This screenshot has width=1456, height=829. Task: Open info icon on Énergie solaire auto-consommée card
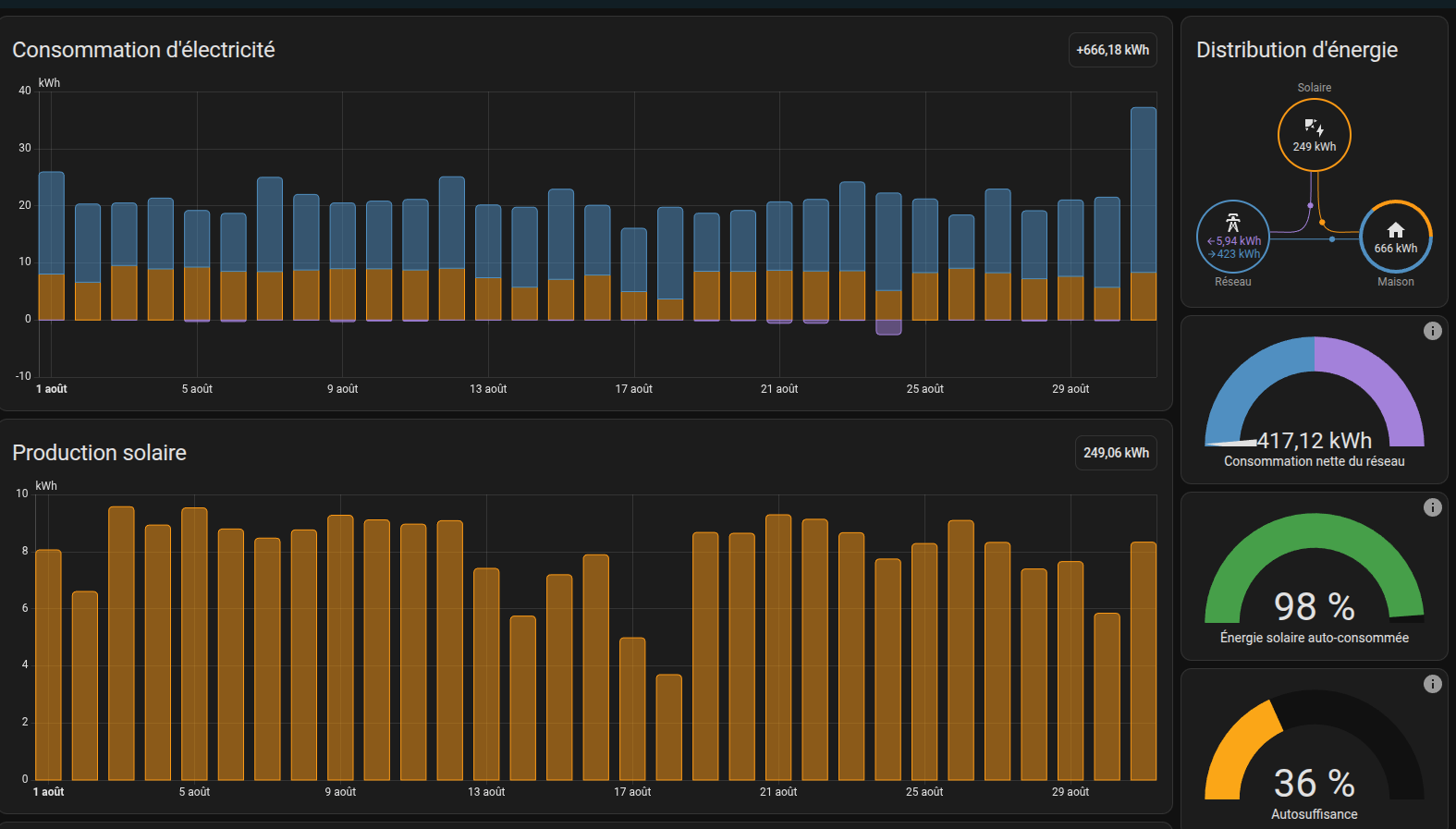click(1432, 507)
